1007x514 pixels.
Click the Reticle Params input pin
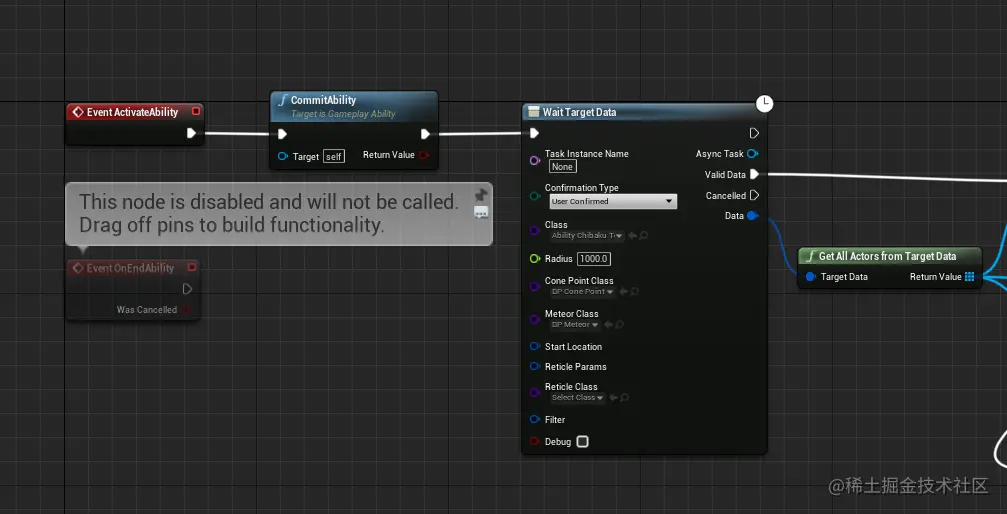[534, 366]
